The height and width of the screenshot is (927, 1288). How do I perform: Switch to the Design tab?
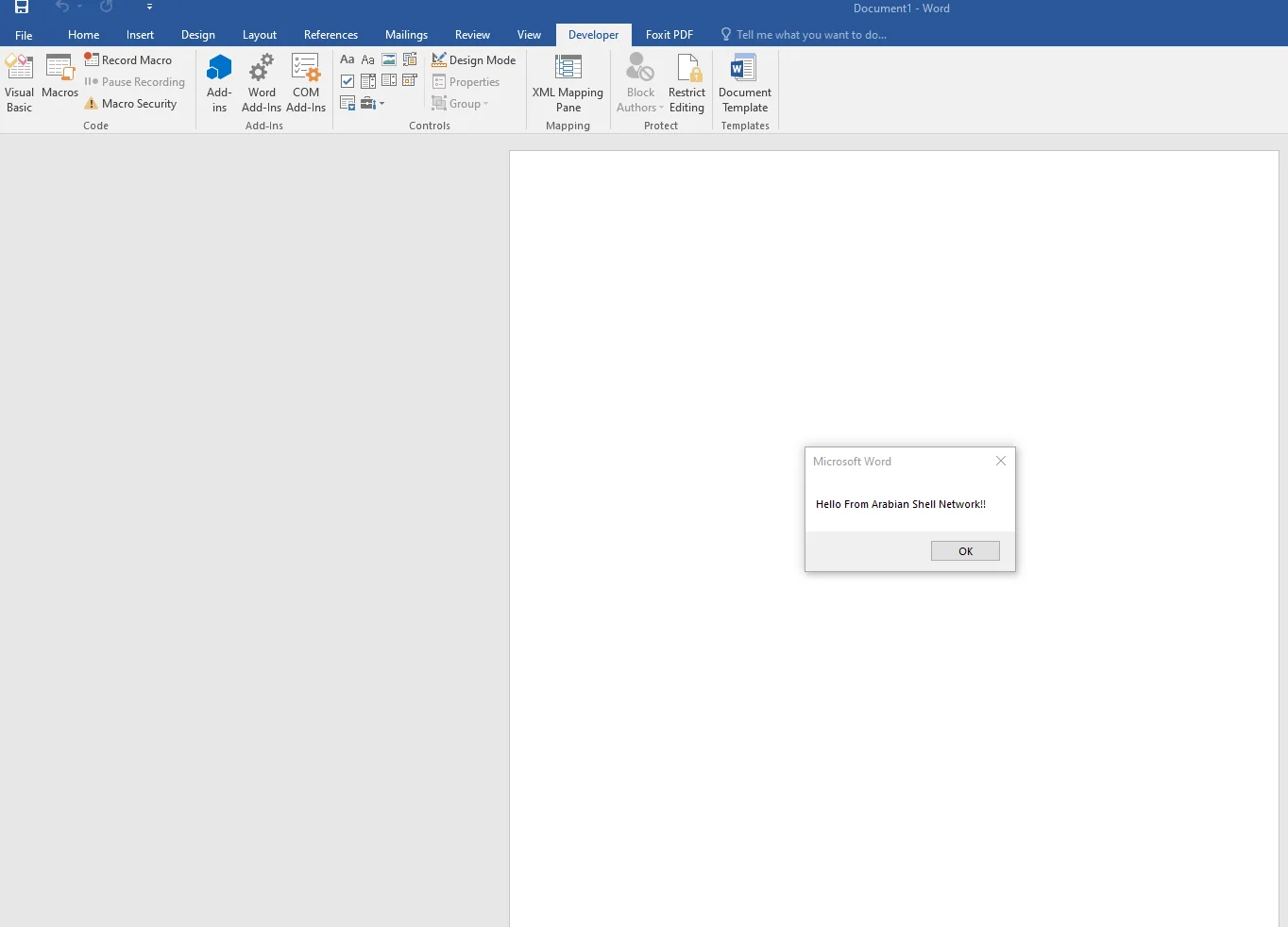coord(198,35)
